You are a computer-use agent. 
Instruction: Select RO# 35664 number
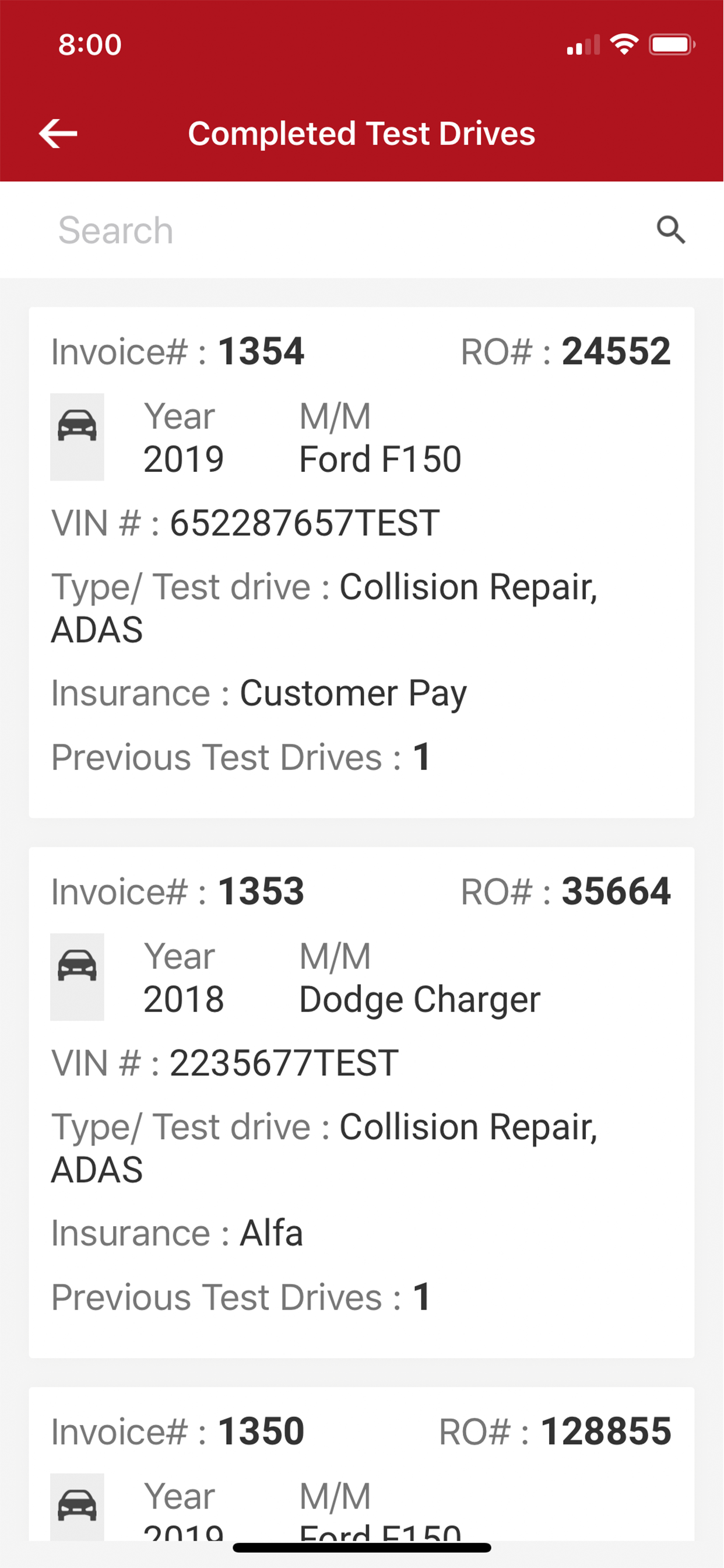pyautogui.click(x=616, y=891)
